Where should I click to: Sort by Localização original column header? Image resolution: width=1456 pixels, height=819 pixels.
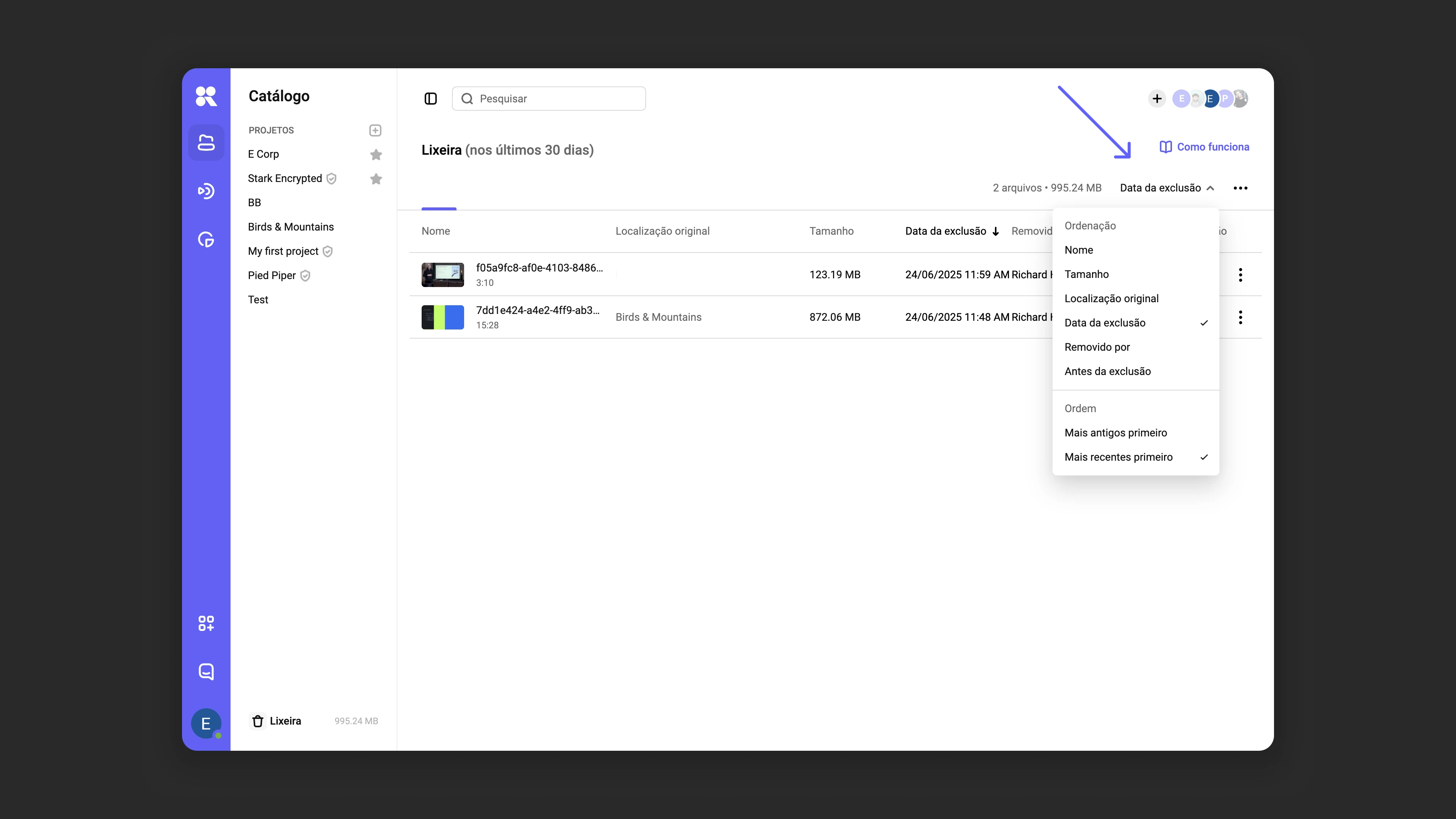[662, 231]
